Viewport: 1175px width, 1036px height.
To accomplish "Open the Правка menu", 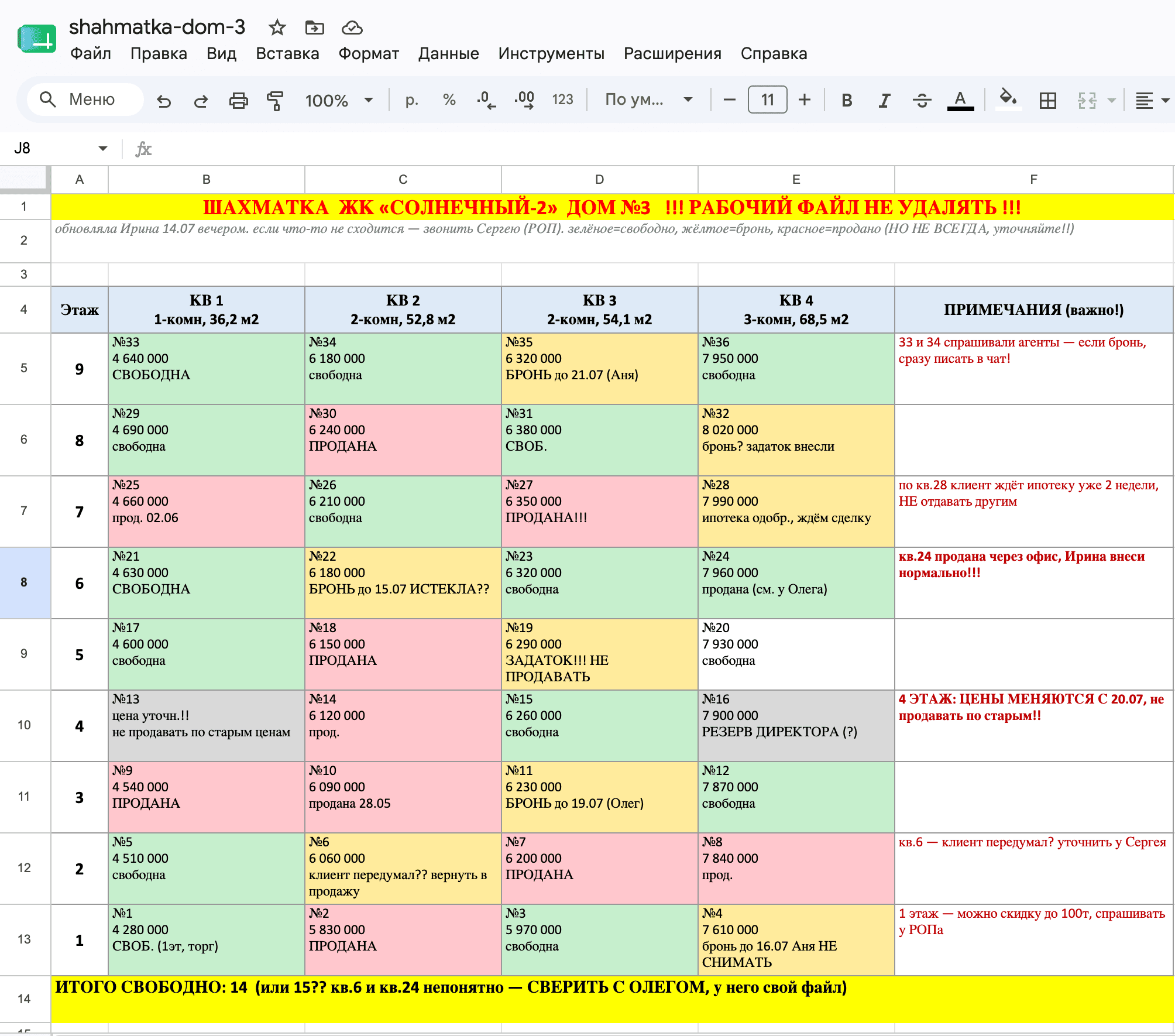I will [159, 54].
